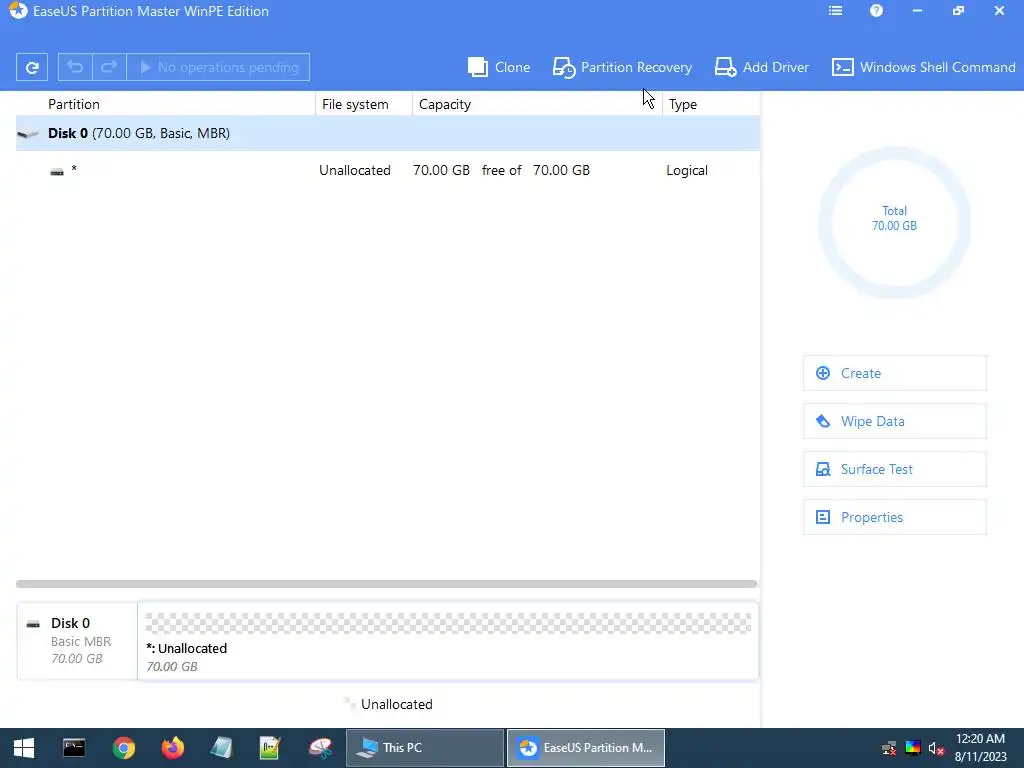Screen dimensions: 1024x768
Task: Click the refresh disk information icon
Action: [32, 67]
